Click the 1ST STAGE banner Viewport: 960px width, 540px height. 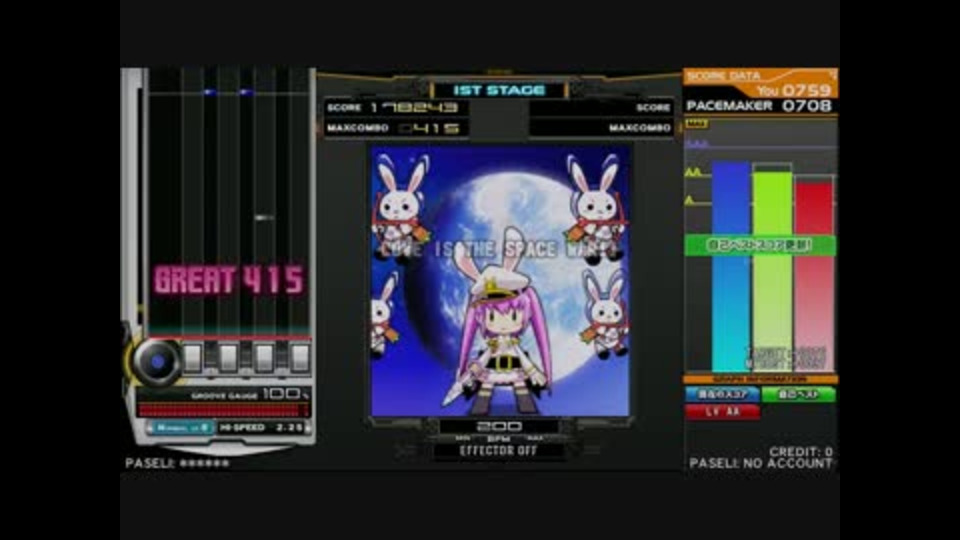(x=499, y=91)
